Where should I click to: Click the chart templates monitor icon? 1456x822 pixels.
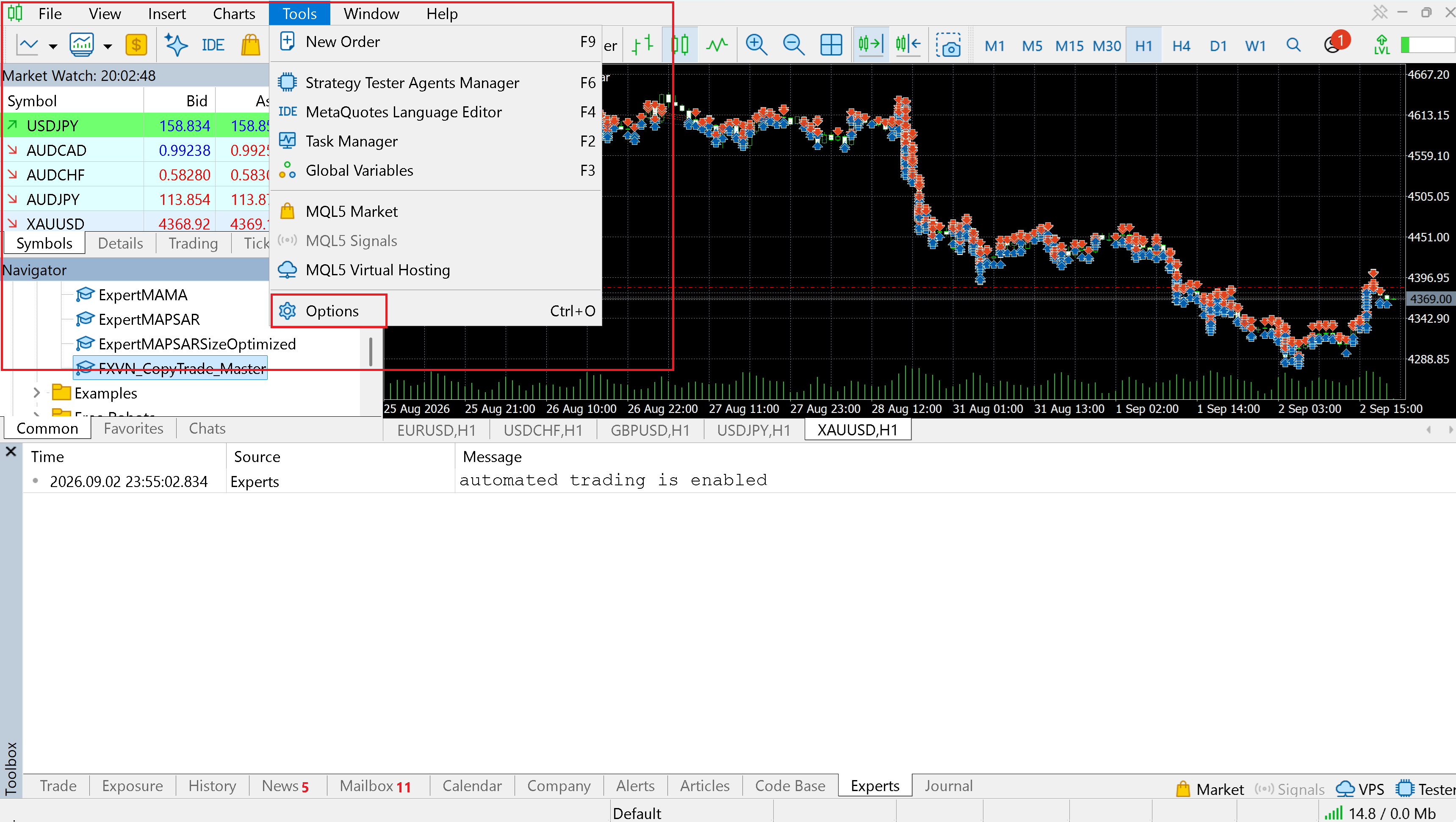click(81, 44)
